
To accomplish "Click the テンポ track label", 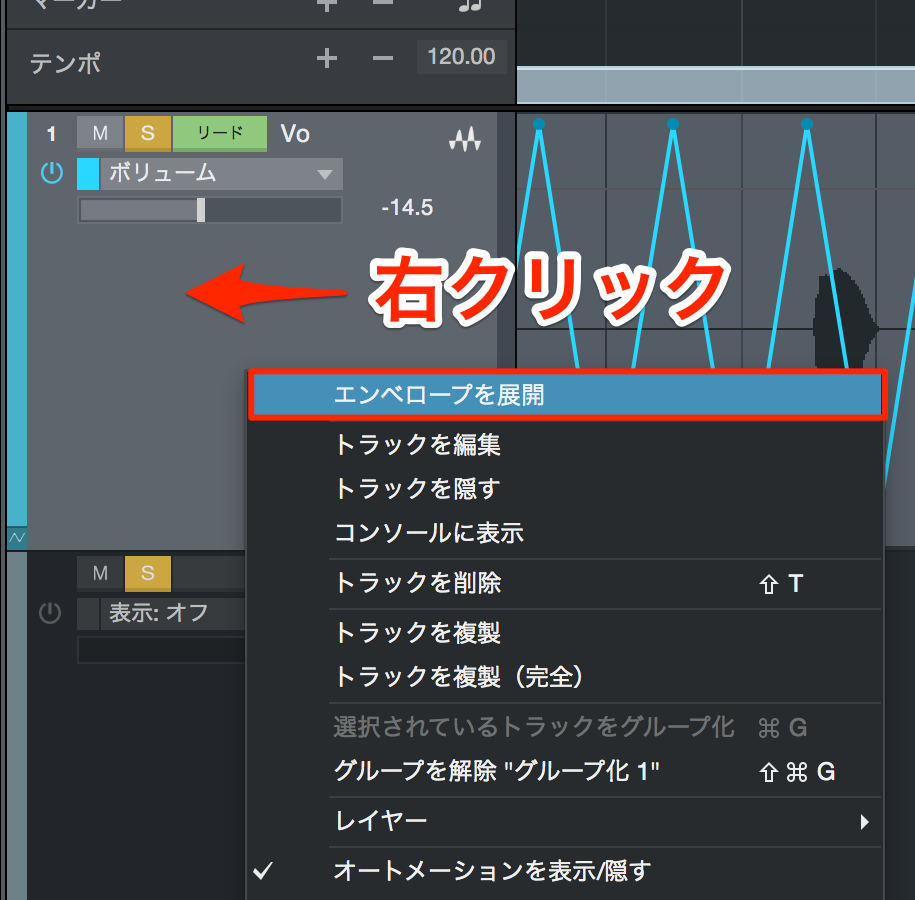I will (65, 63).
